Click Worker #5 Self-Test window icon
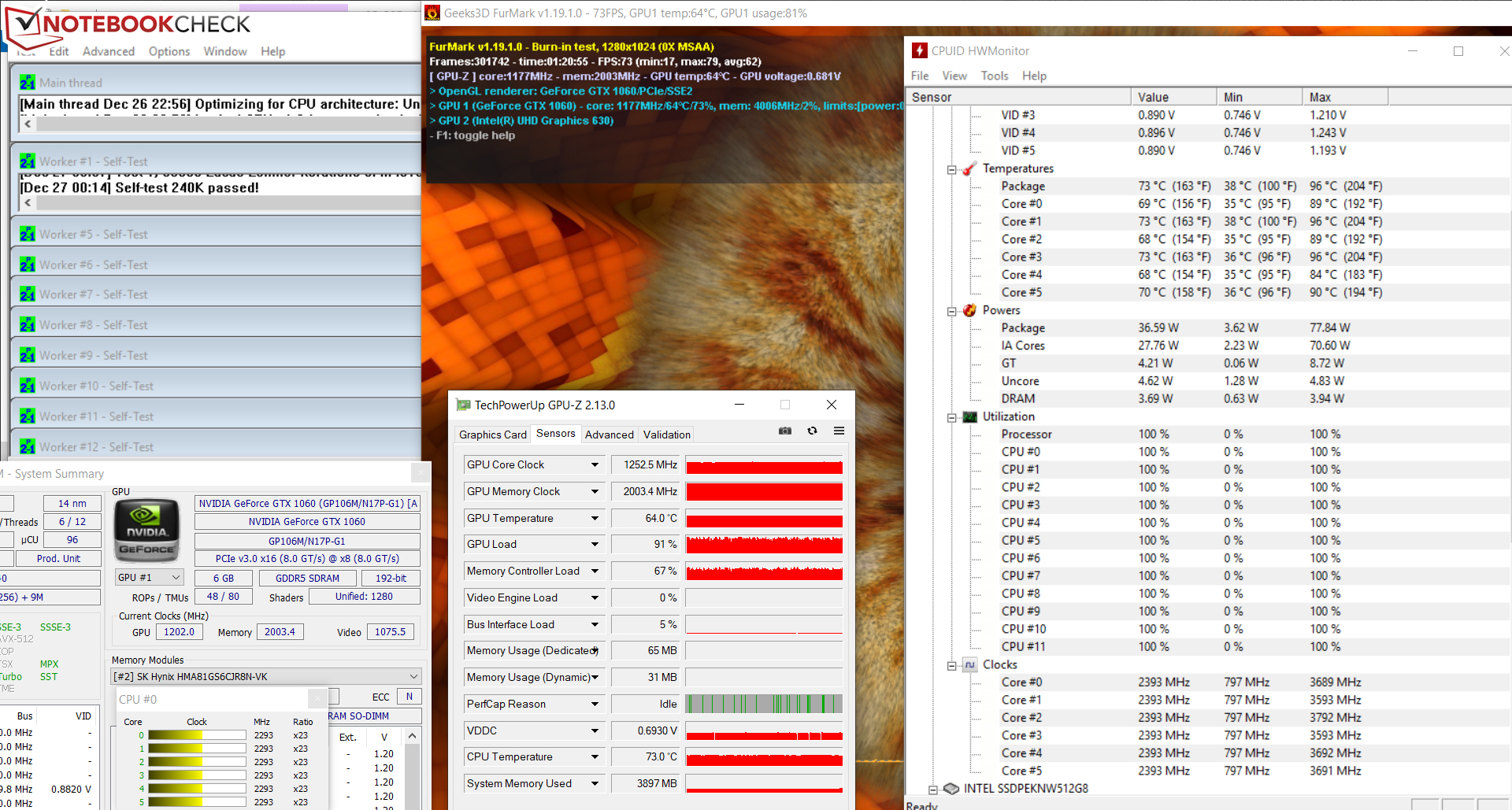This screenshot has height=810, width=1512. click(28, 234)
